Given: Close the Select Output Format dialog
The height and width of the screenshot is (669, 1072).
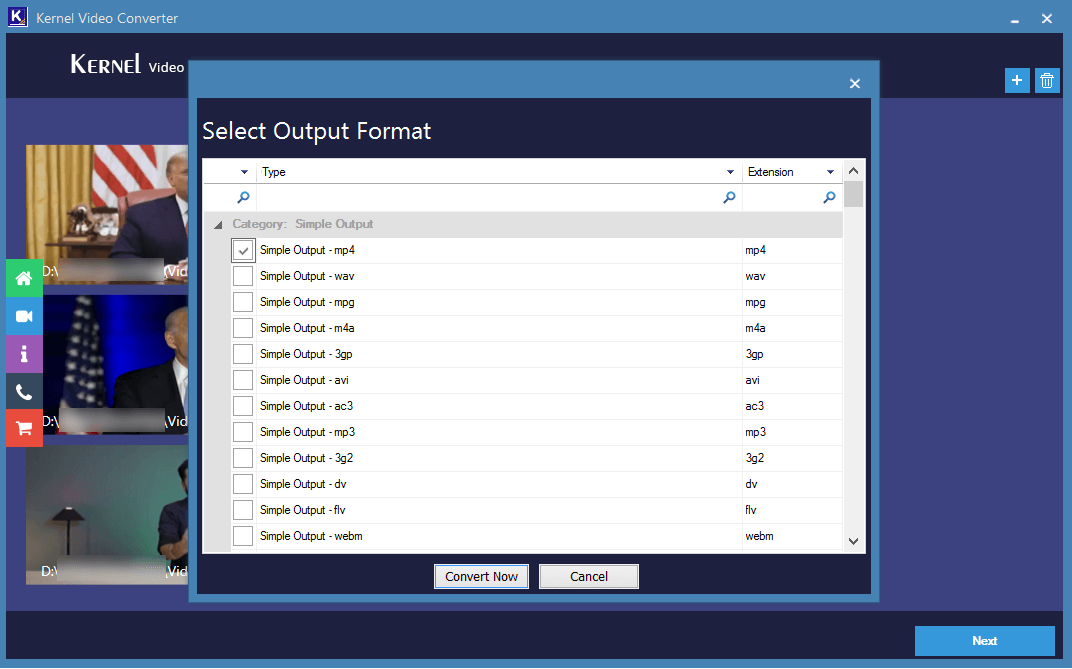Looking at the screenshot, I should pyautogui.click(x=855, y=83).
